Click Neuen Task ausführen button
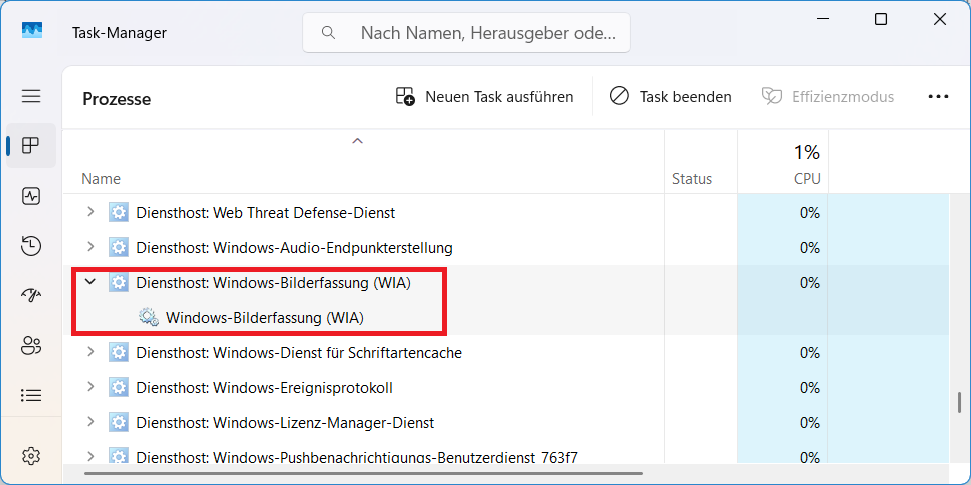 (484, 97)
